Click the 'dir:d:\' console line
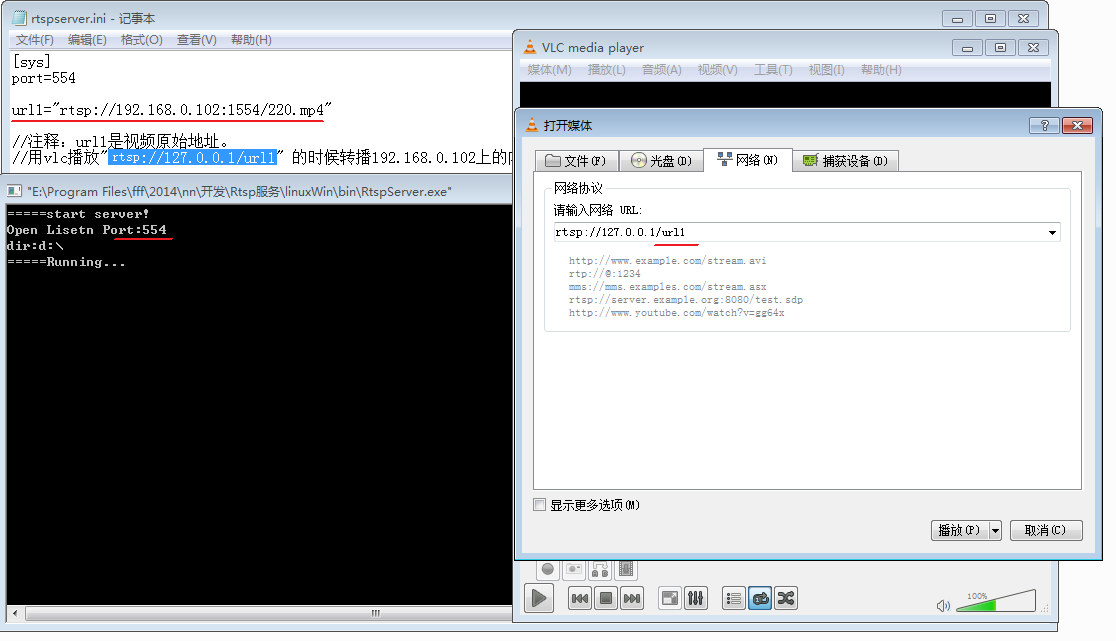This screenshot has height=641, width=1116. pos(35,245)
